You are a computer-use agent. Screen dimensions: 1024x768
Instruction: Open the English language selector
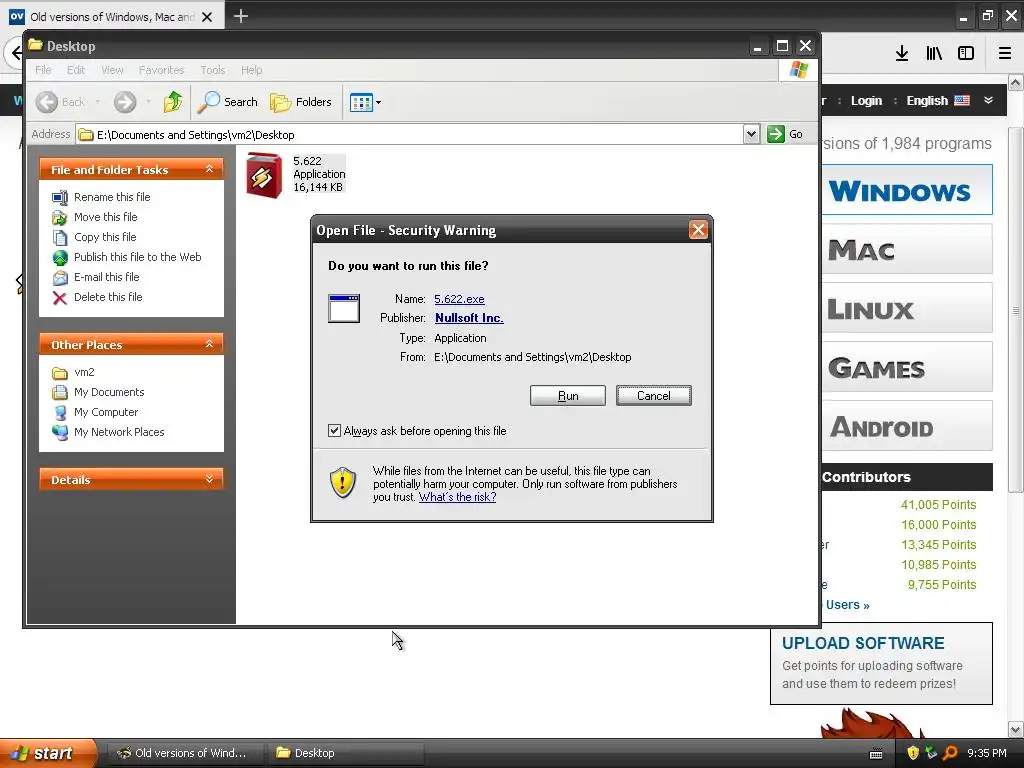pyautogui.click(x=938, y=101)
